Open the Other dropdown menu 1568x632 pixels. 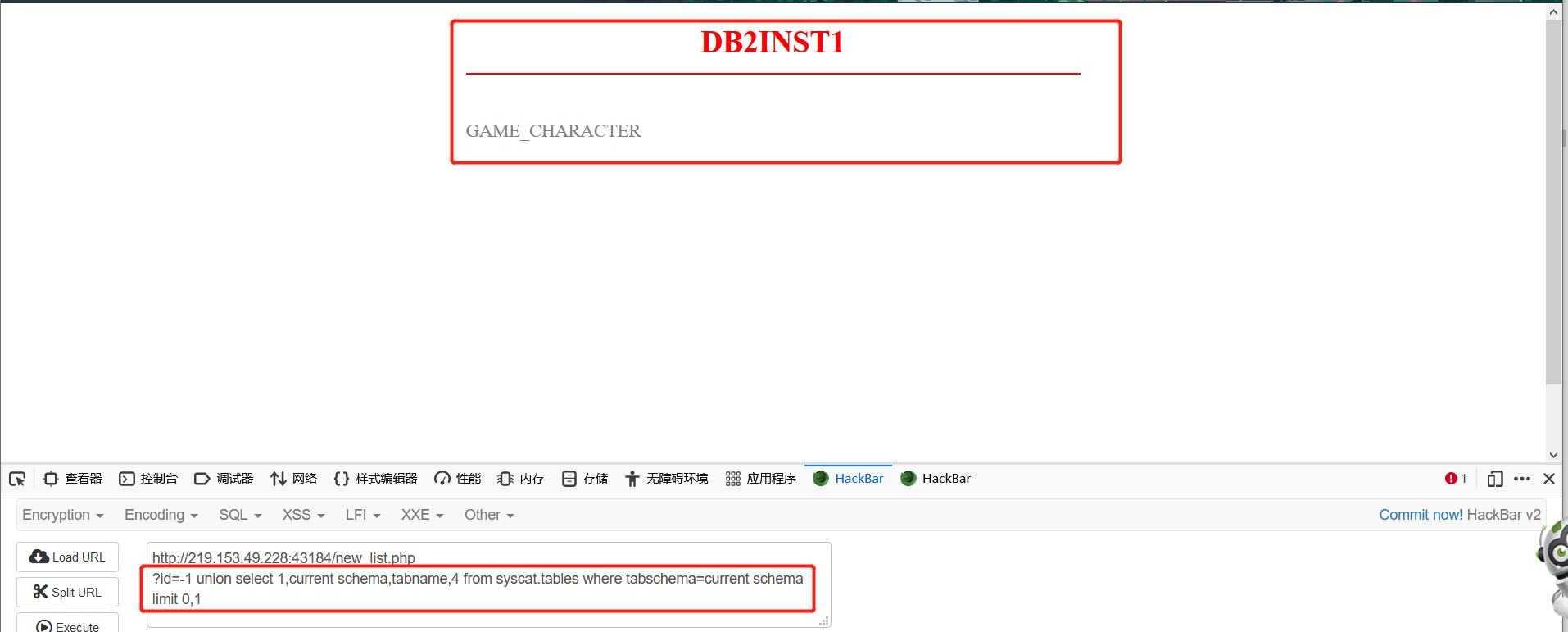click(x=489, y=515)
